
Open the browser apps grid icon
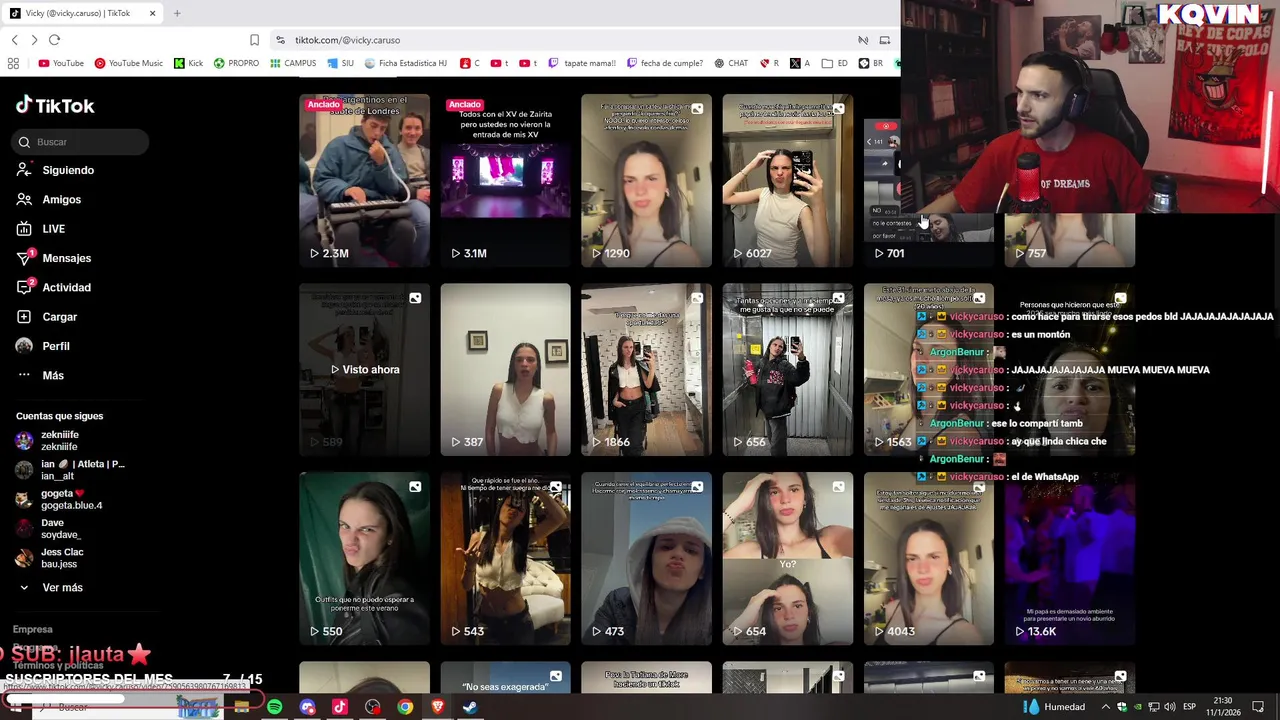pyautogui.click(x=13, y=63)
